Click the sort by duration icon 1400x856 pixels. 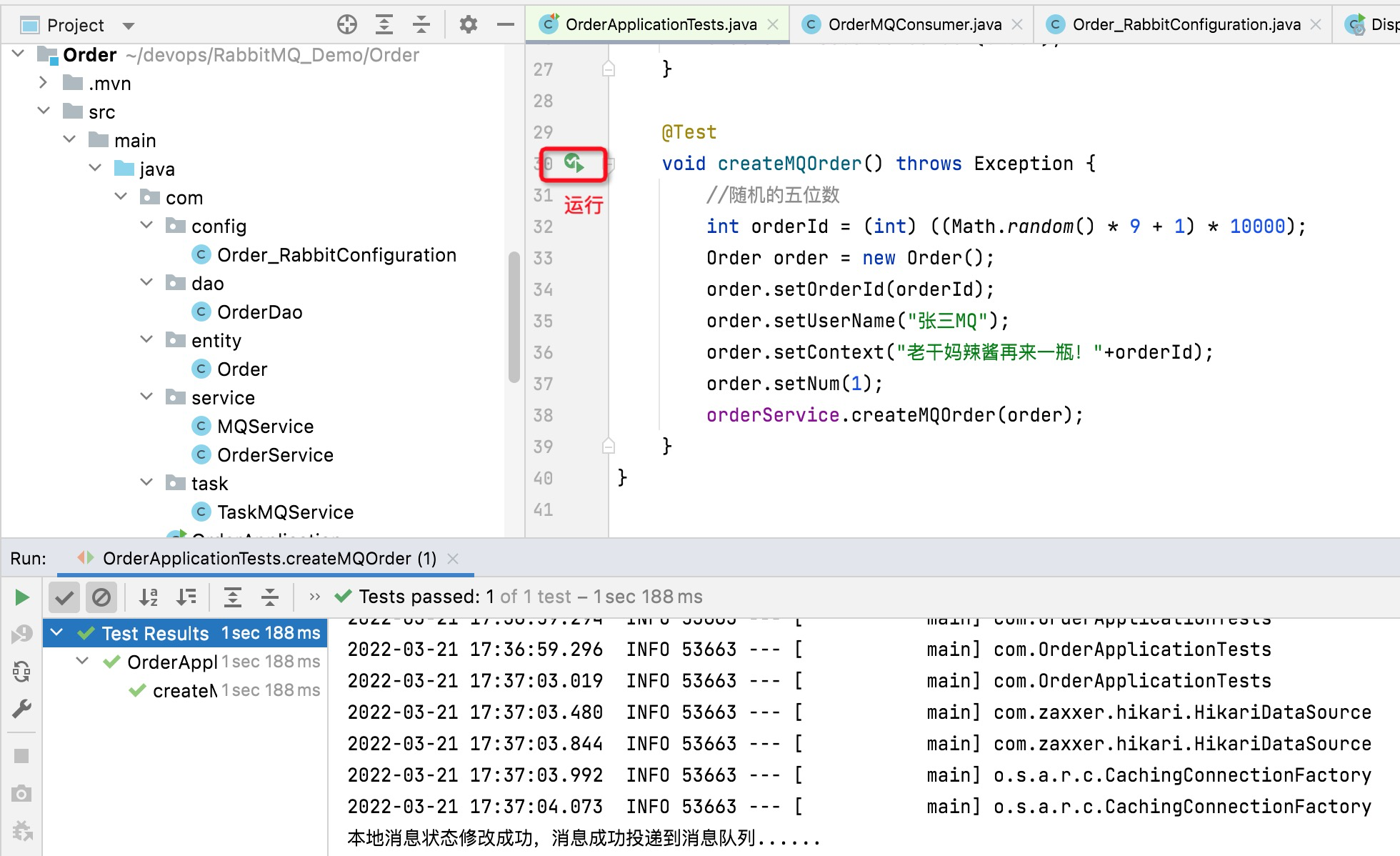[186, 597]
